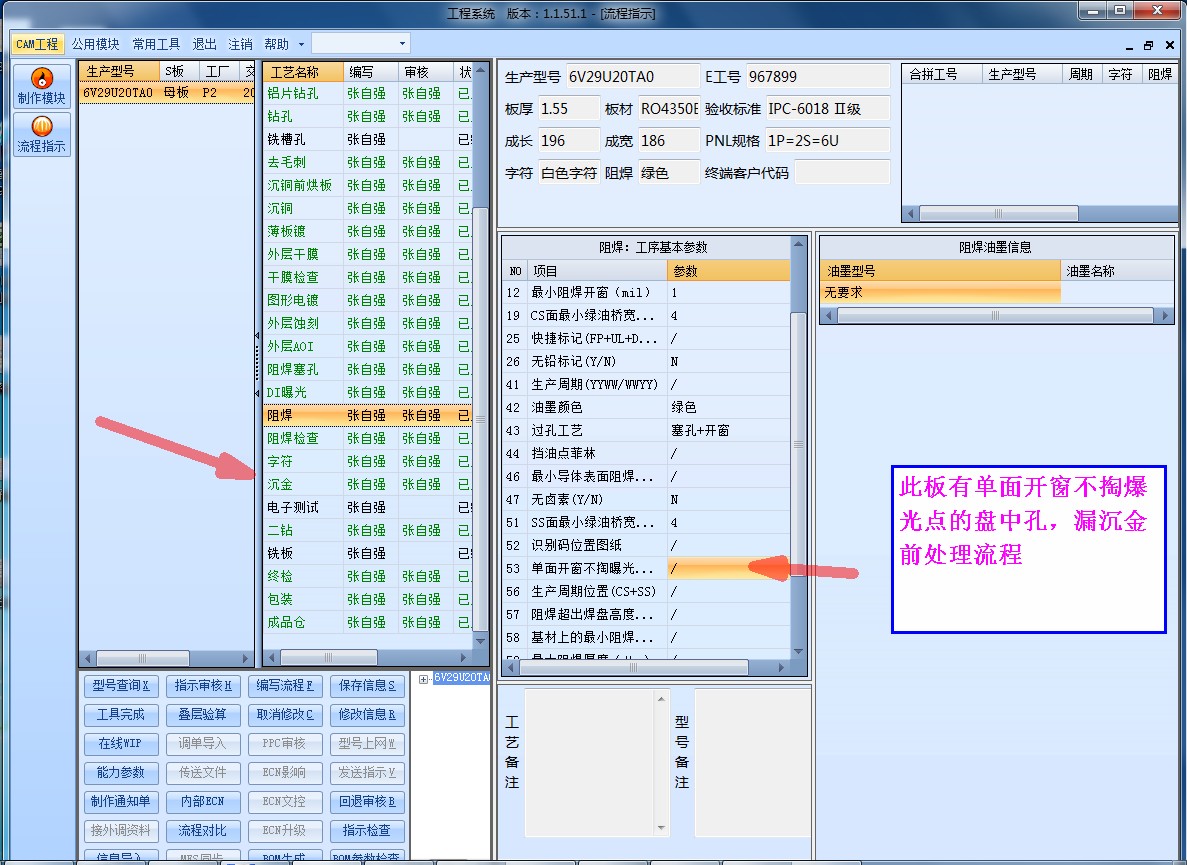Click the 指示审核H button
This screenshot has width=1187, height=865.
[x=203, y=686]
